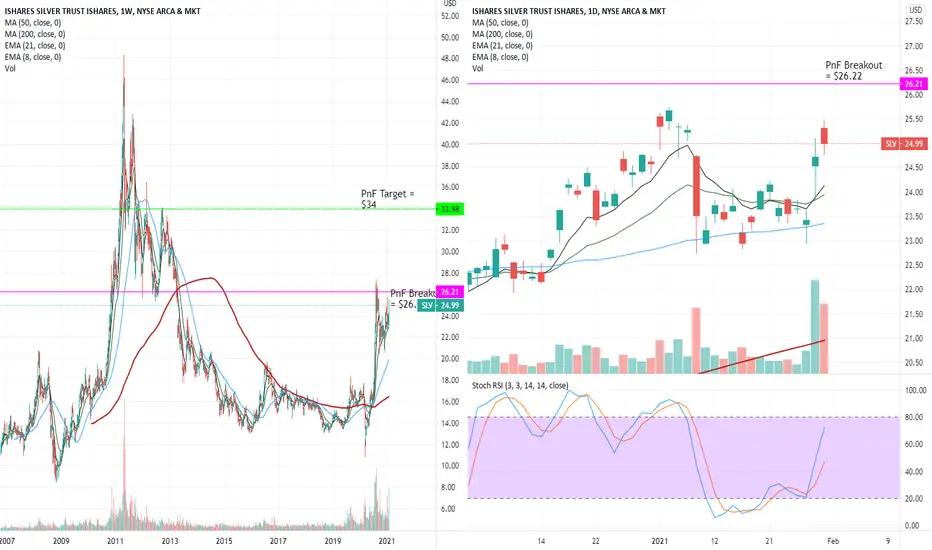Click the red SLV 24.99 label on daily chart

pos(903,144)
